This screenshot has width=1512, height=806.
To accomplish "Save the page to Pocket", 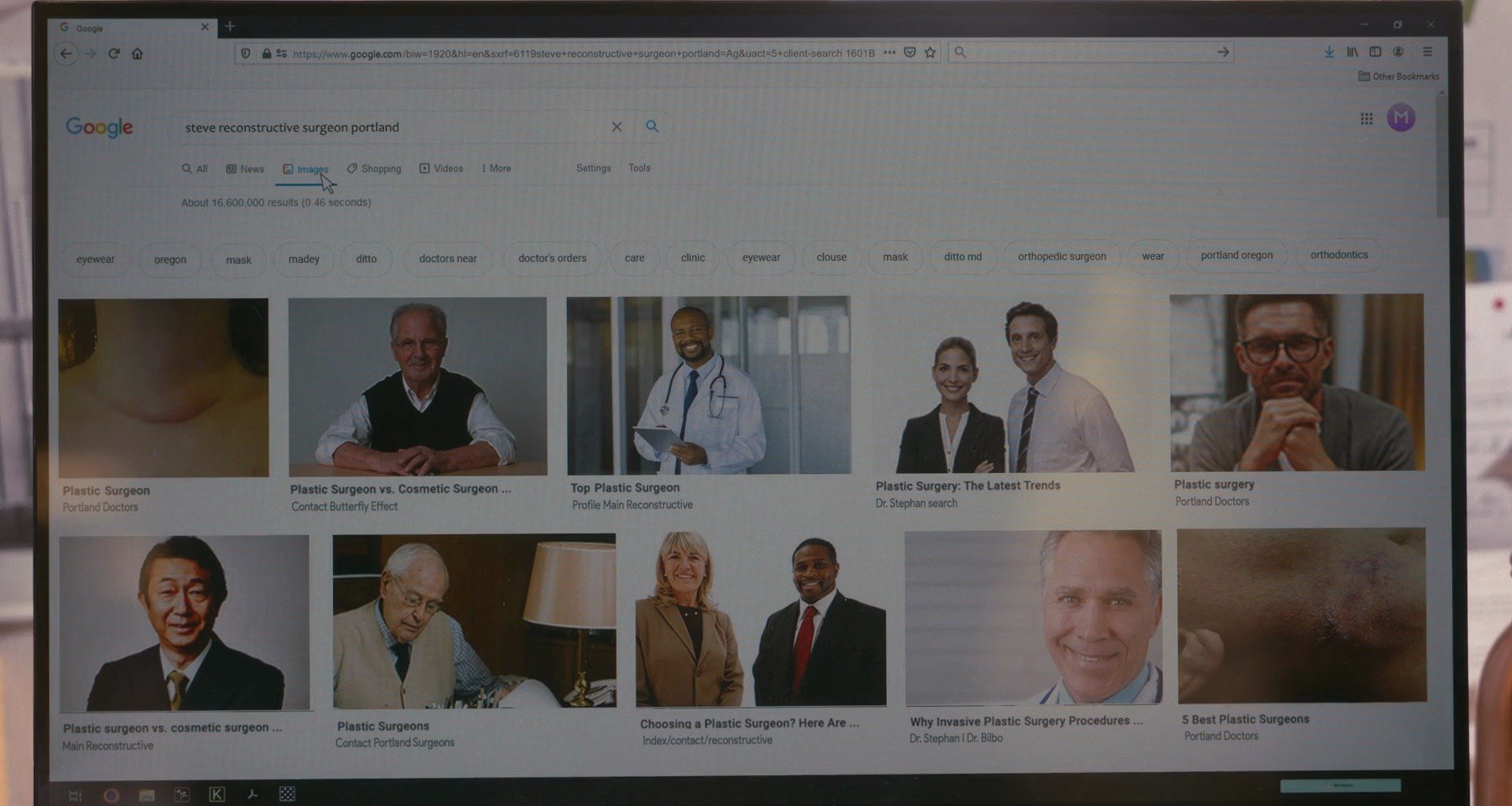I will pos(910,53).
